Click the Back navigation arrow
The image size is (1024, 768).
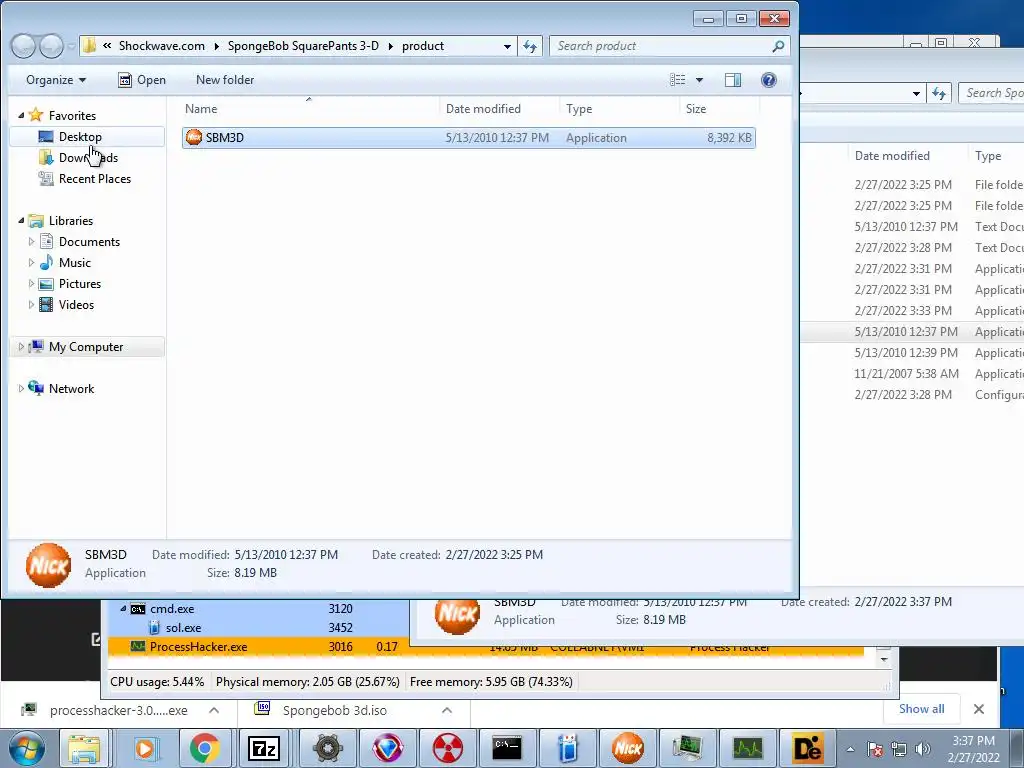click(24, 46)
